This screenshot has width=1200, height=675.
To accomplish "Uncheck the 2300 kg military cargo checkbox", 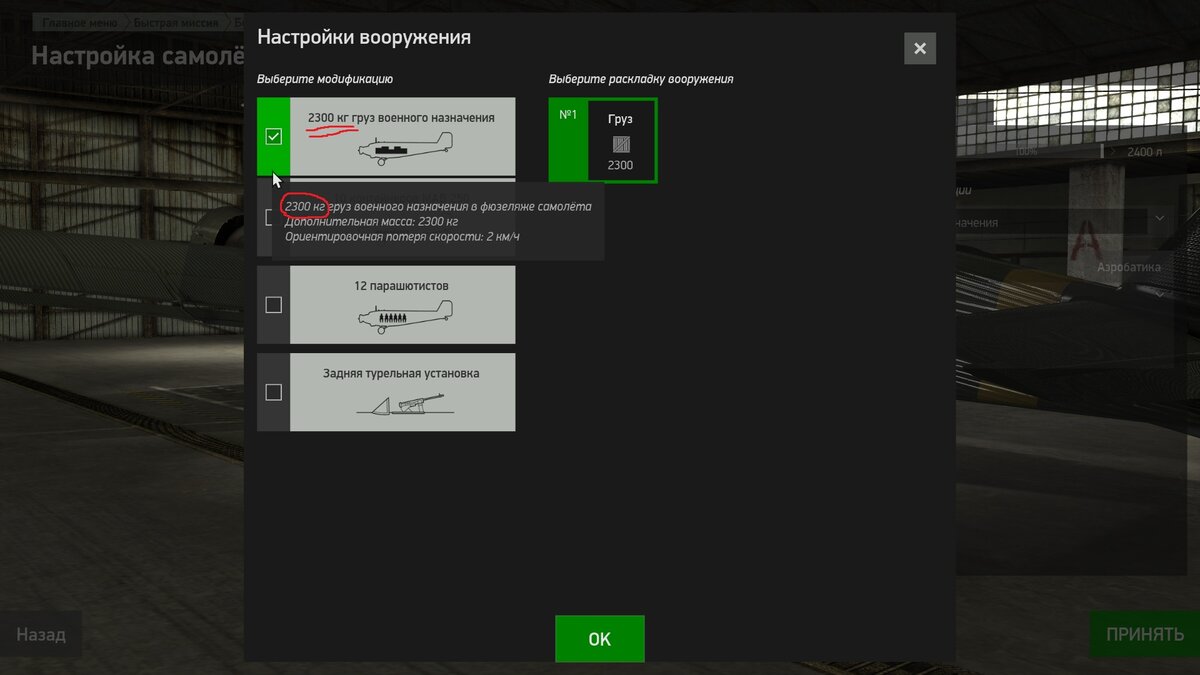I will [x=273, y=137].
